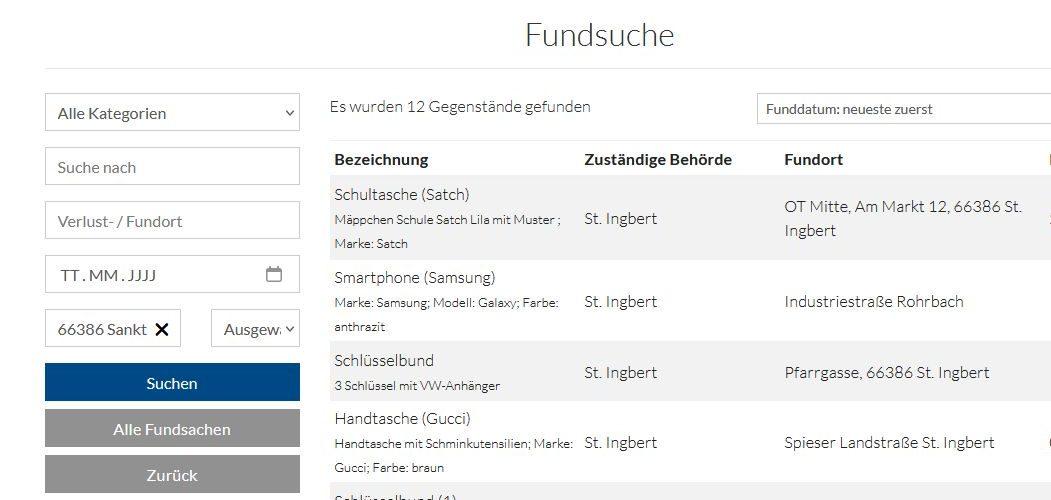Viewport: 1051px width, 500px height.
Task: Click into the Verlust- / Fundort field
Action: [x=172, y=221]
